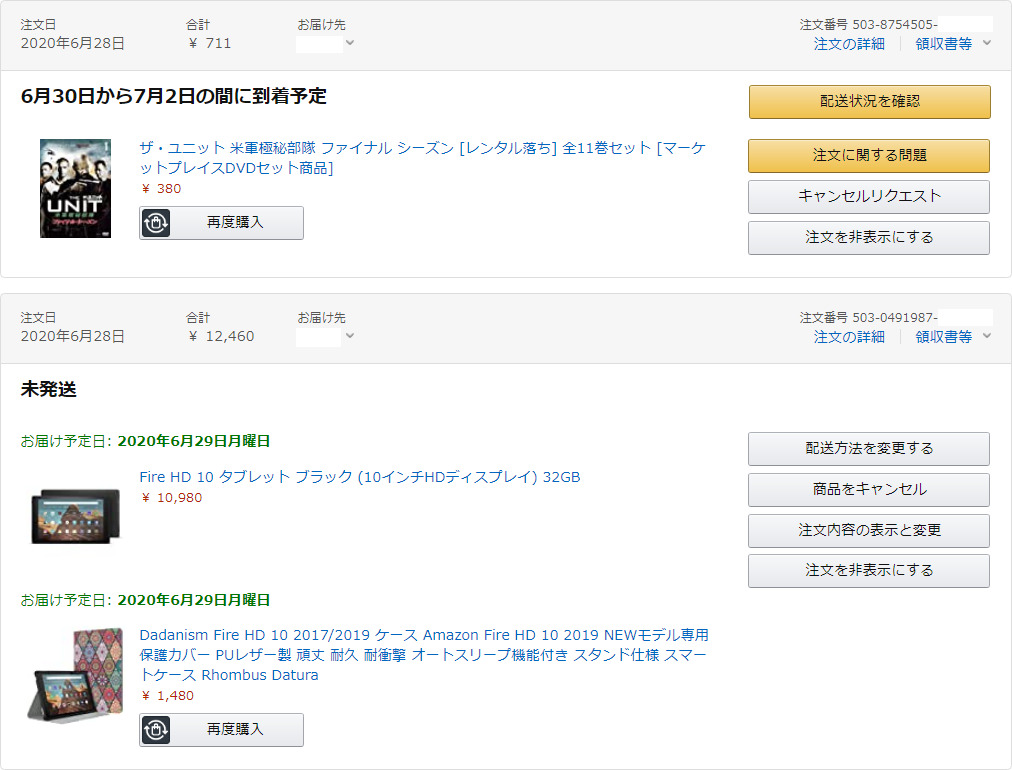Open the ザ・ユニット DVD set title link

tap(421, 148)
